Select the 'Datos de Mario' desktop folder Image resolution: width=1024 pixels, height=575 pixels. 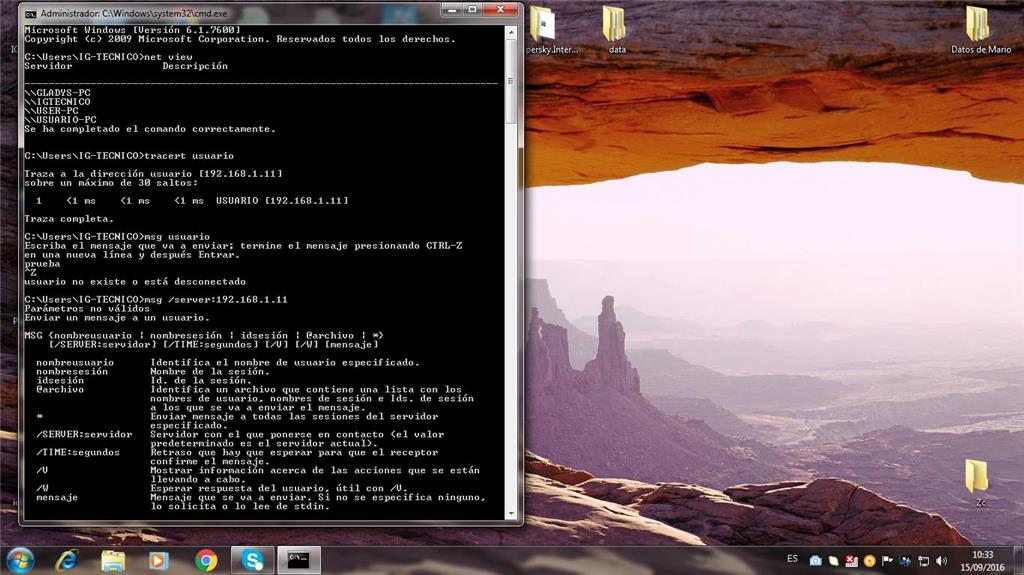coord(980,29)
